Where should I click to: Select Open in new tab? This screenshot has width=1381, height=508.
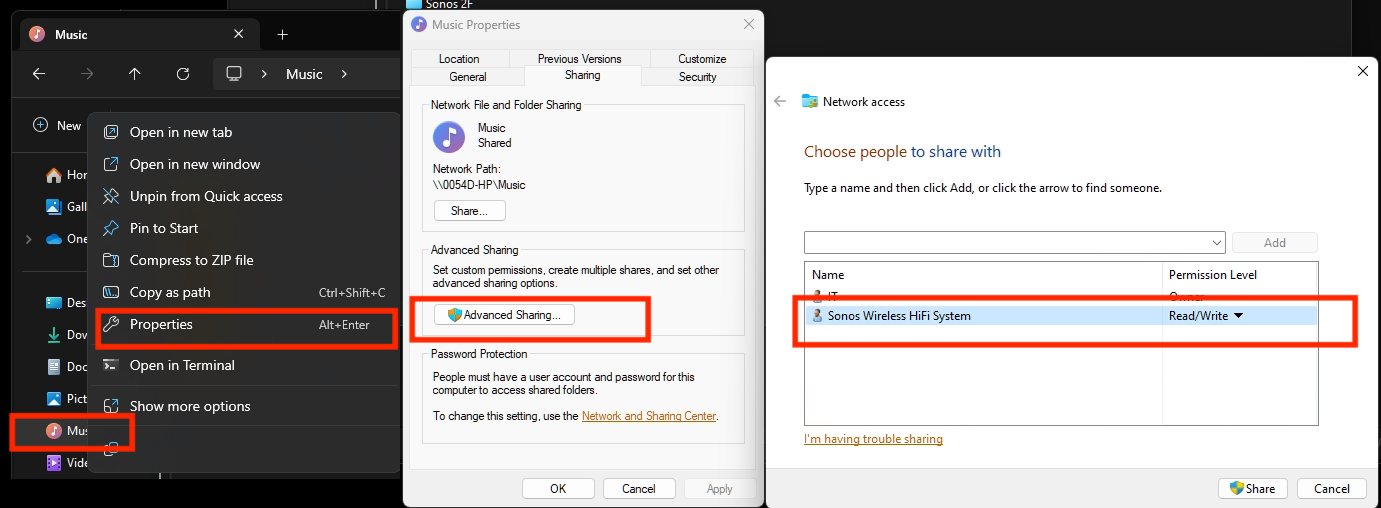tap(244, 132)
